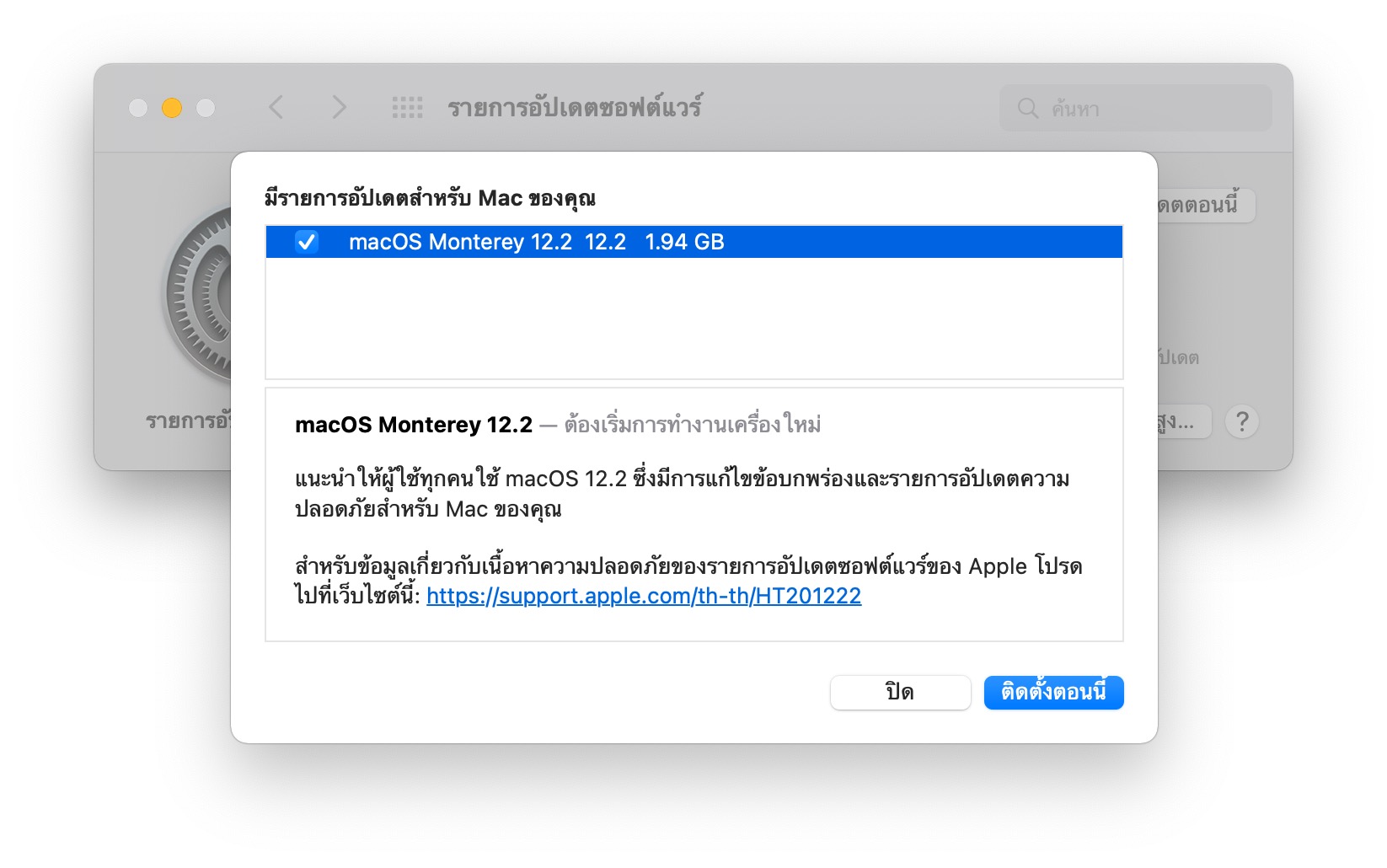Click the partially hidden อัปเดตตอนนี้ button

[x=1206, y=205]
